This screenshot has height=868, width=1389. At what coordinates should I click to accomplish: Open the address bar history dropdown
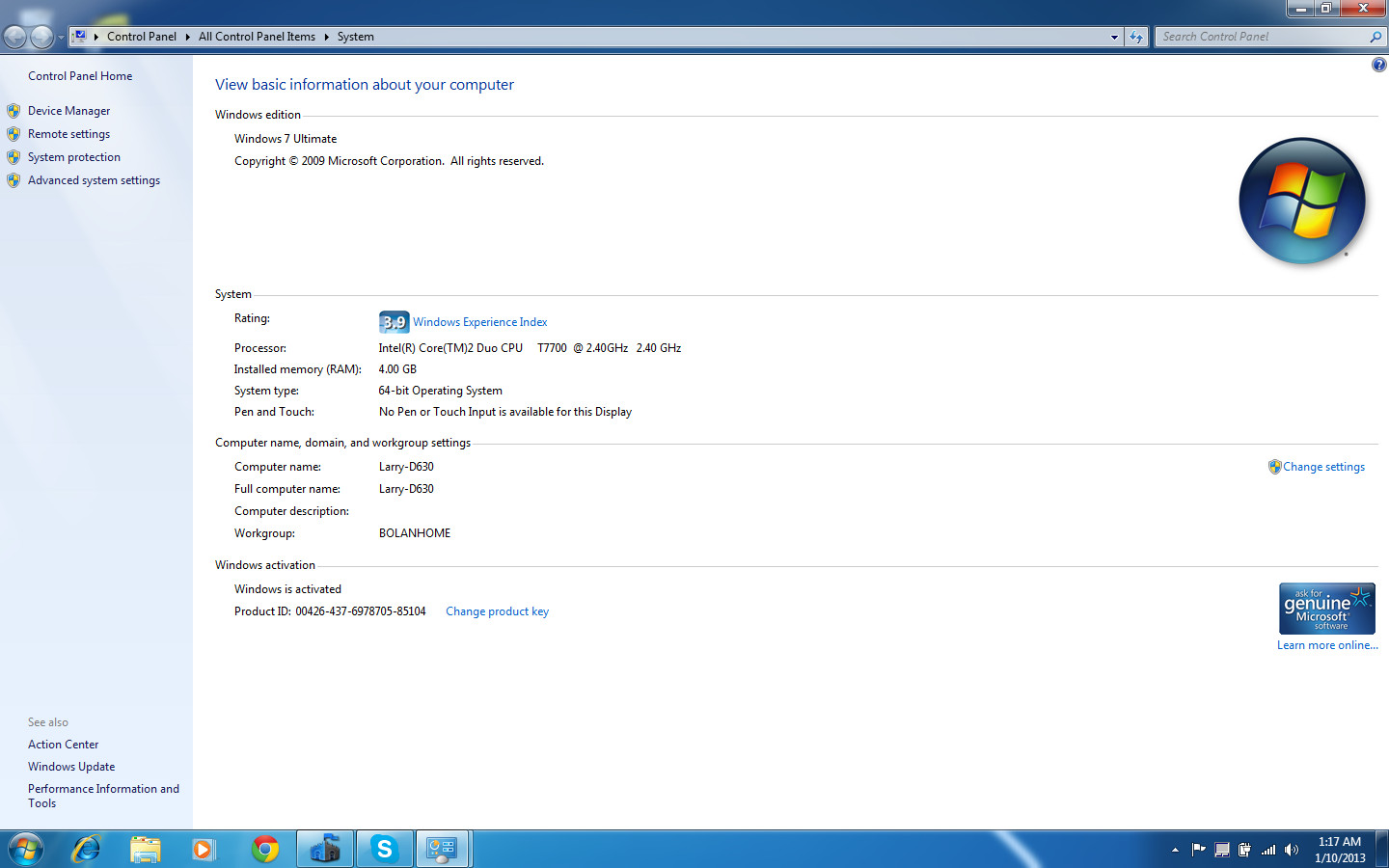click(x=1114, y=37)
